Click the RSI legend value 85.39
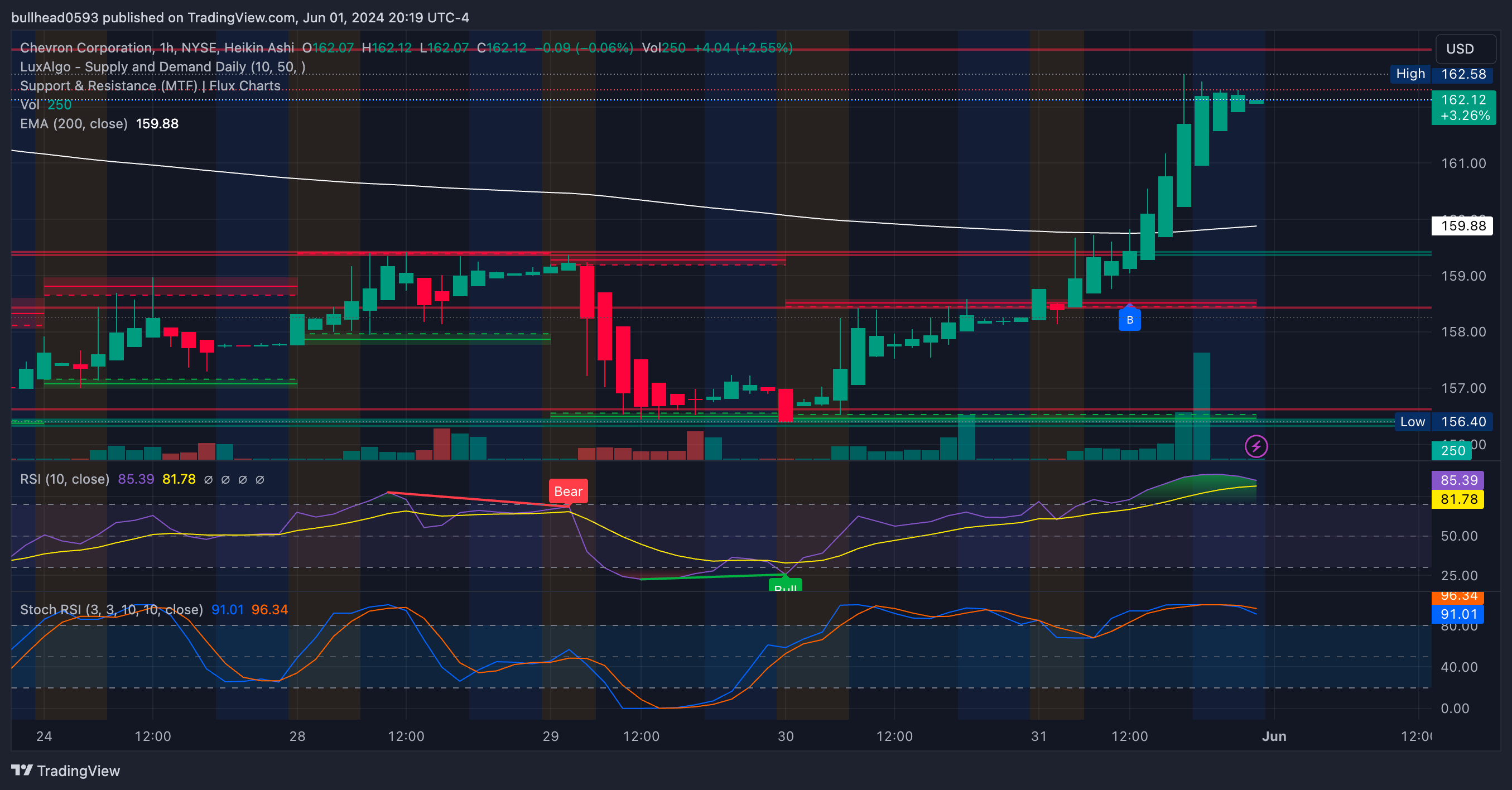 [x=136, y=479]
